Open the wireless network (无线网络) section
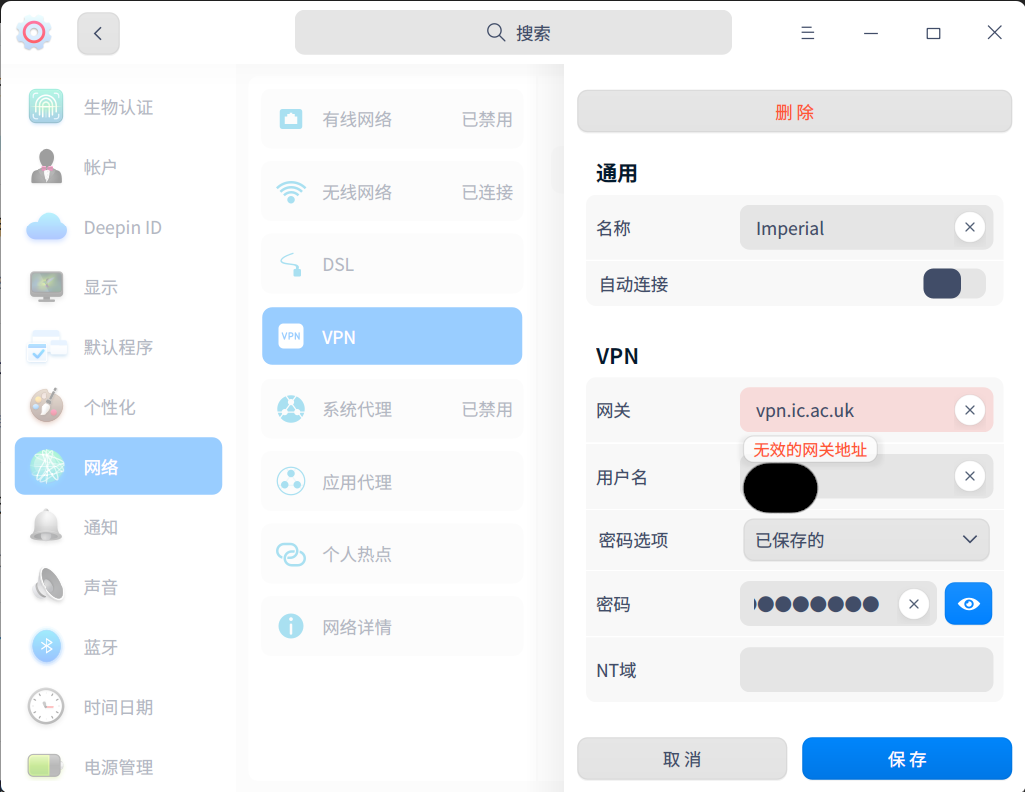The width and height of the screenshot is (1025, 792). coord(392,192)
